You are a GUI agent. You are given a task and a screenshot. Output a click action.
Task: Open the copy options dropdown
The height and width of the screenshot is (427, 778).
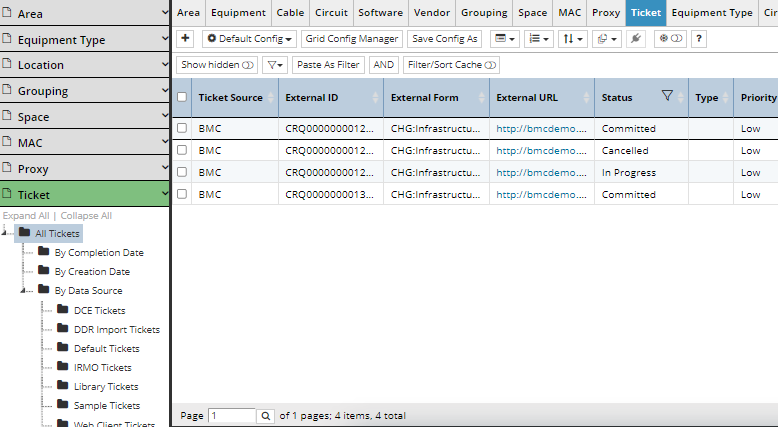pos(606,39)
